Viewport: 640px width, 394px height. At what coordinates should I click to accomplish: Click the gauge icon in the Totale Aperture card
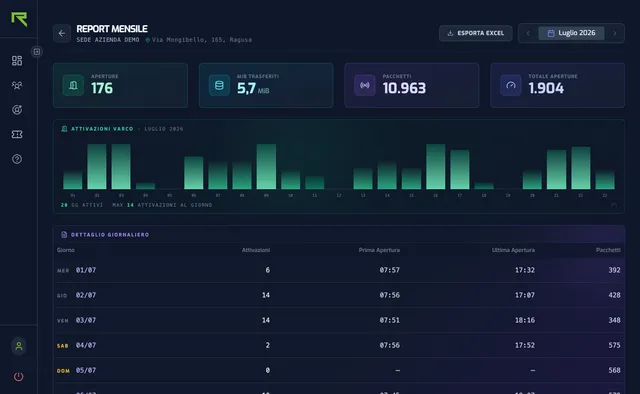511,85
